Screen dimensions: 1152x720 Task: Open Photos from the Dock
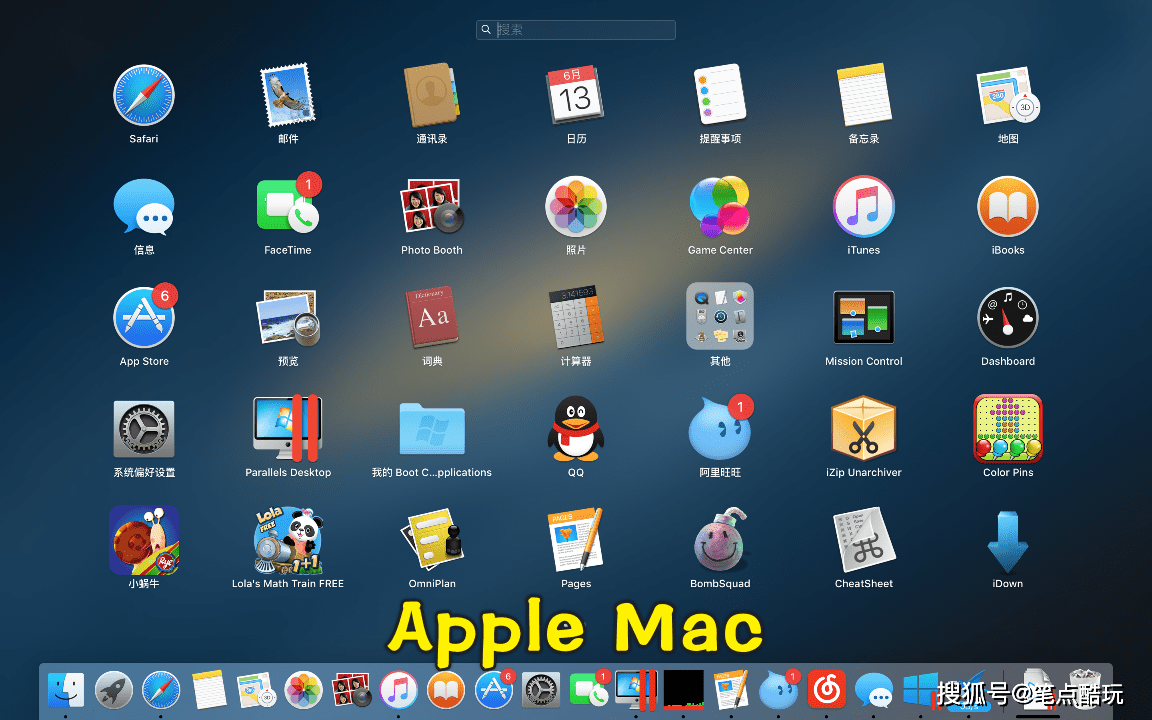click(x=303, y=691)
